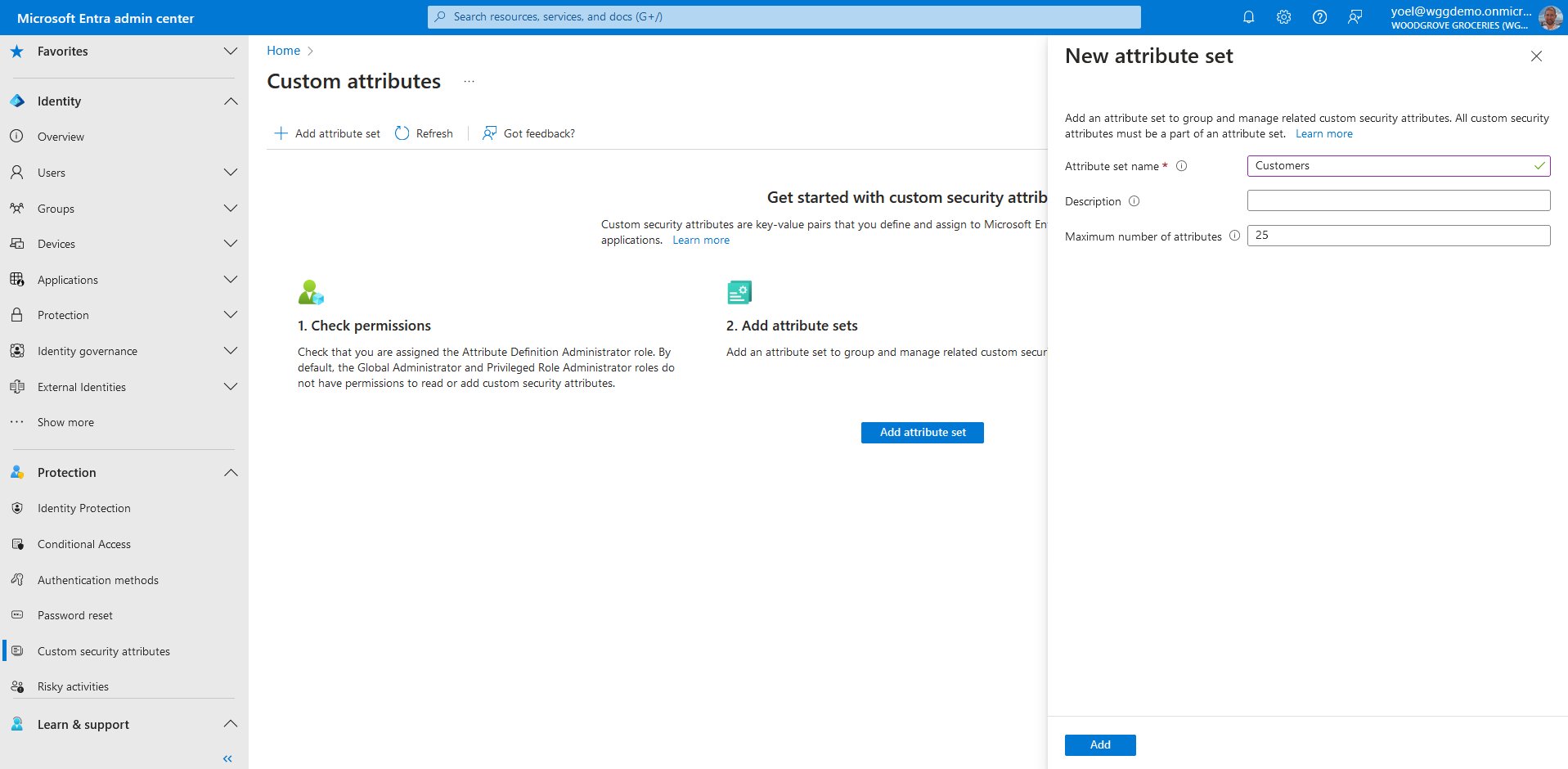The height and width of the screenshot is (769, 1568).
Task: Click the Add button in panel footer
Action: point(1099,744)
